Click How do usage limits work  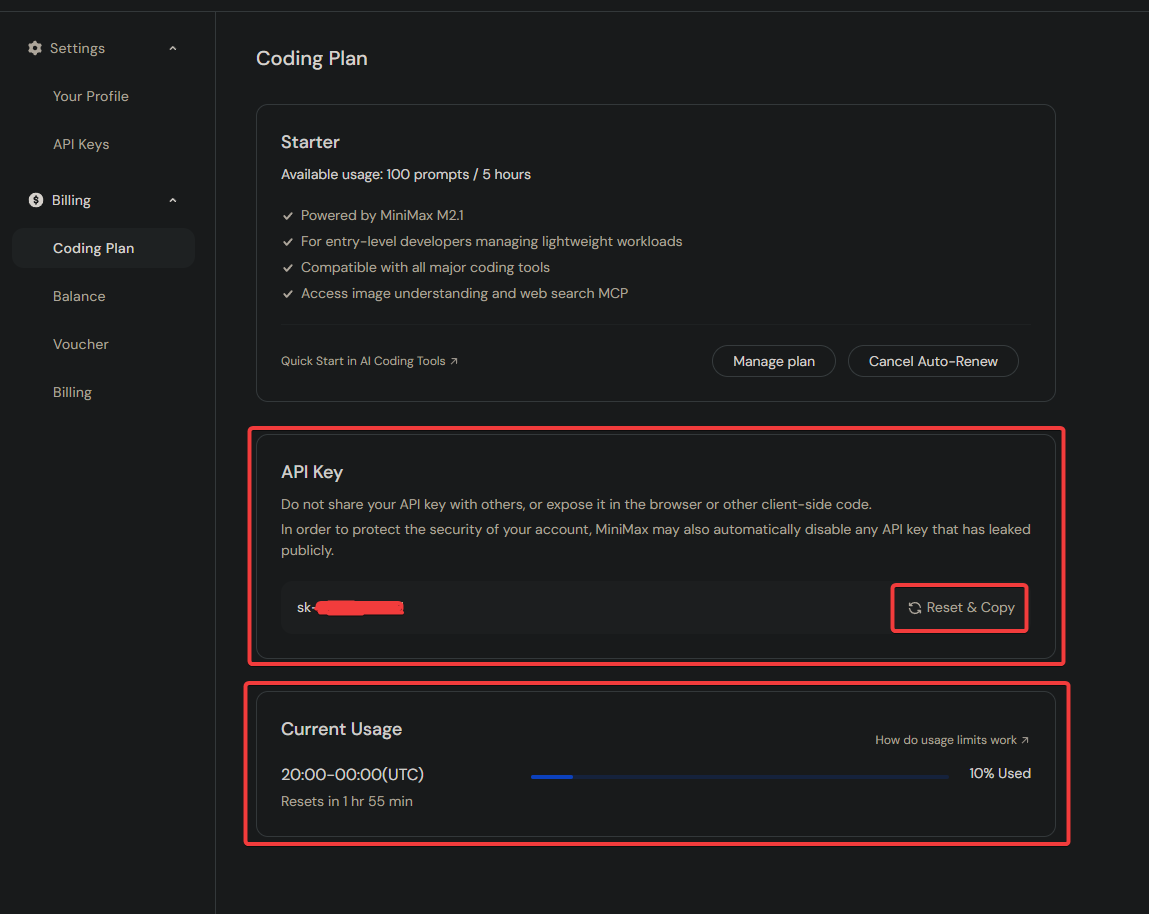944,740
